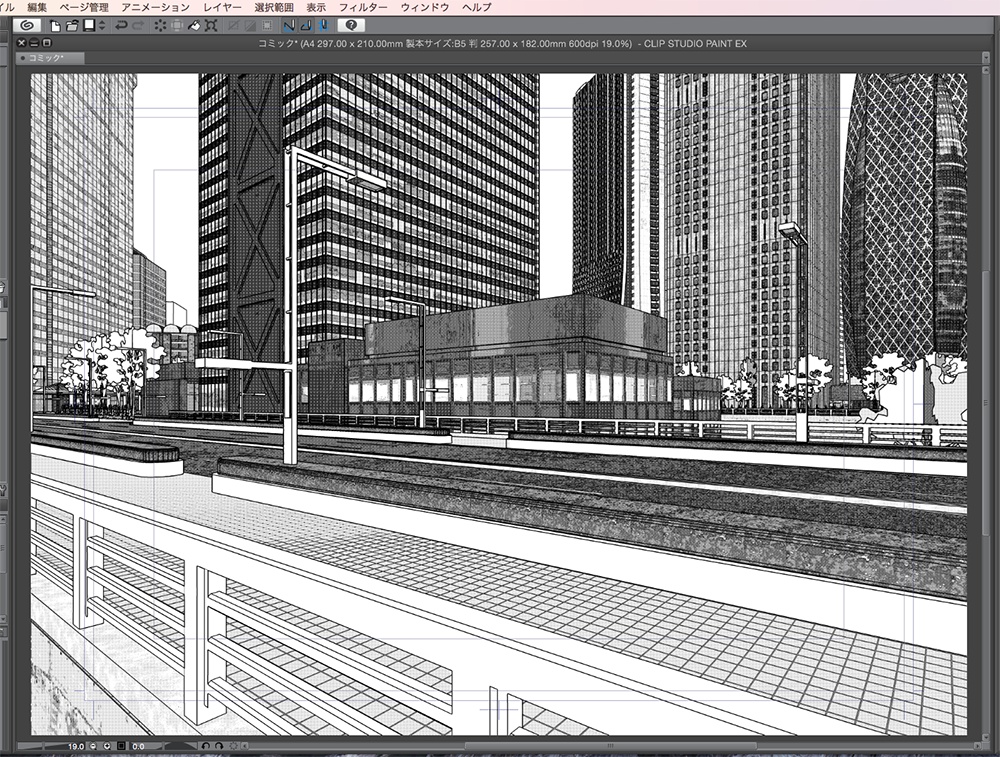Click the clear outside selection icon
Screen dimensions: 1000x757
[x=177, y=26]
